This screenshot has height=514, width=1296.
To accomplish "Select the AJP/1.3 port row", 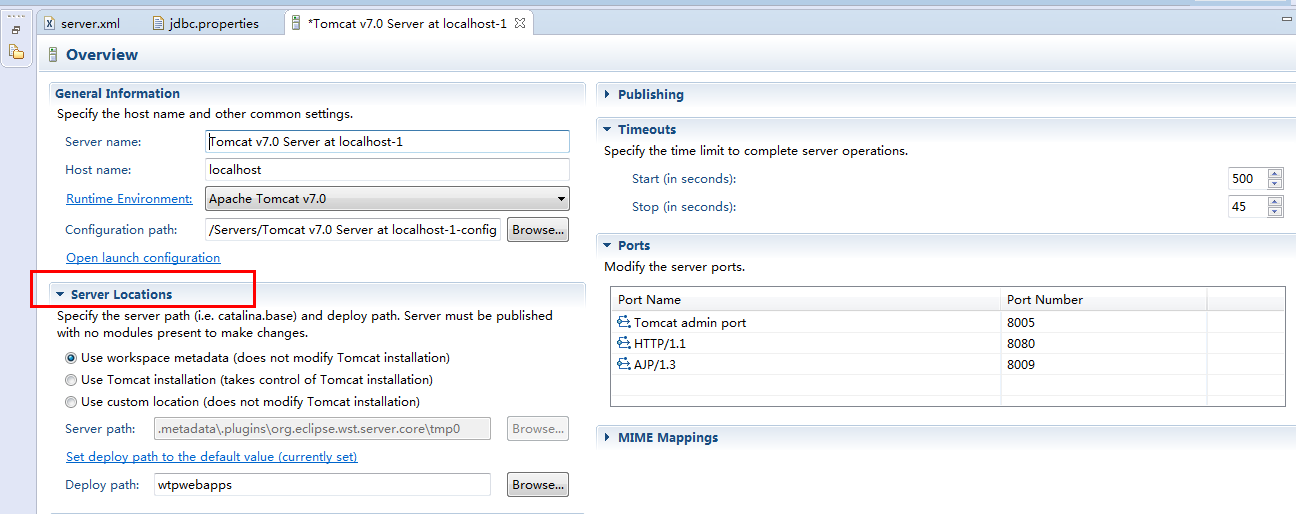I will click(x=947, y=365).
